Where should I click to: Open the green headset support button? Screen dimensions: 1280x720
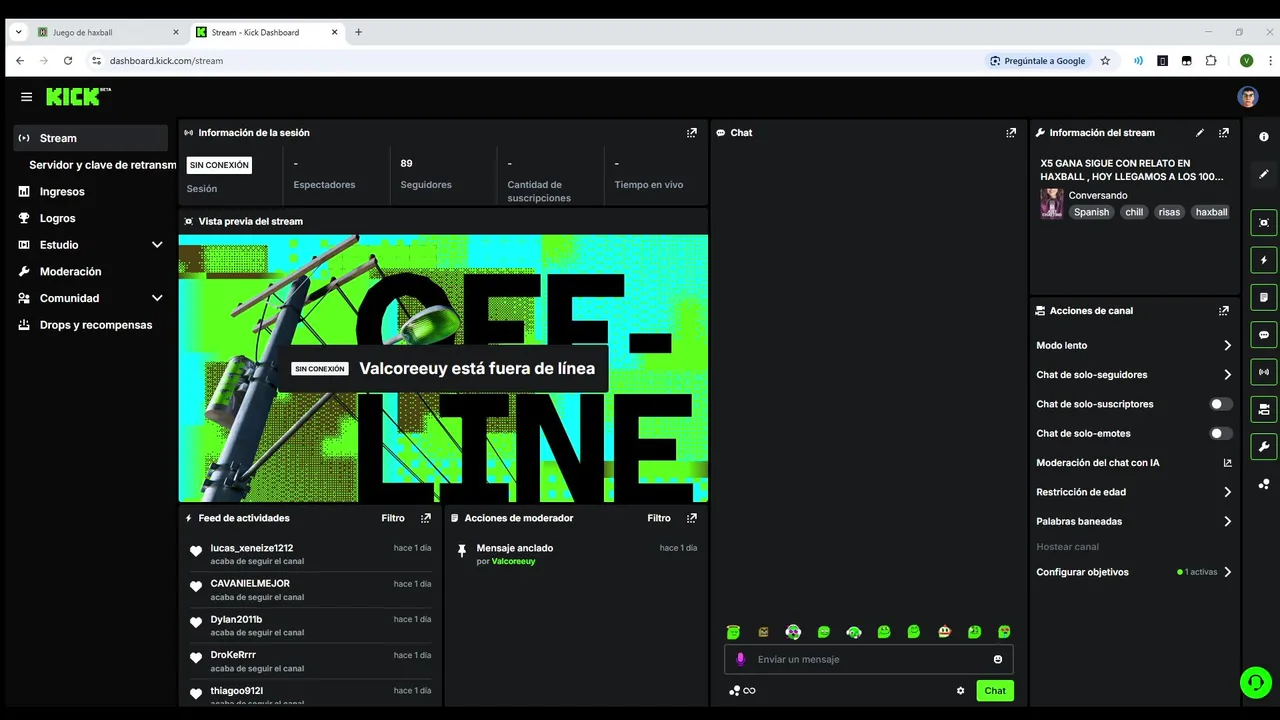point(1255,682)
